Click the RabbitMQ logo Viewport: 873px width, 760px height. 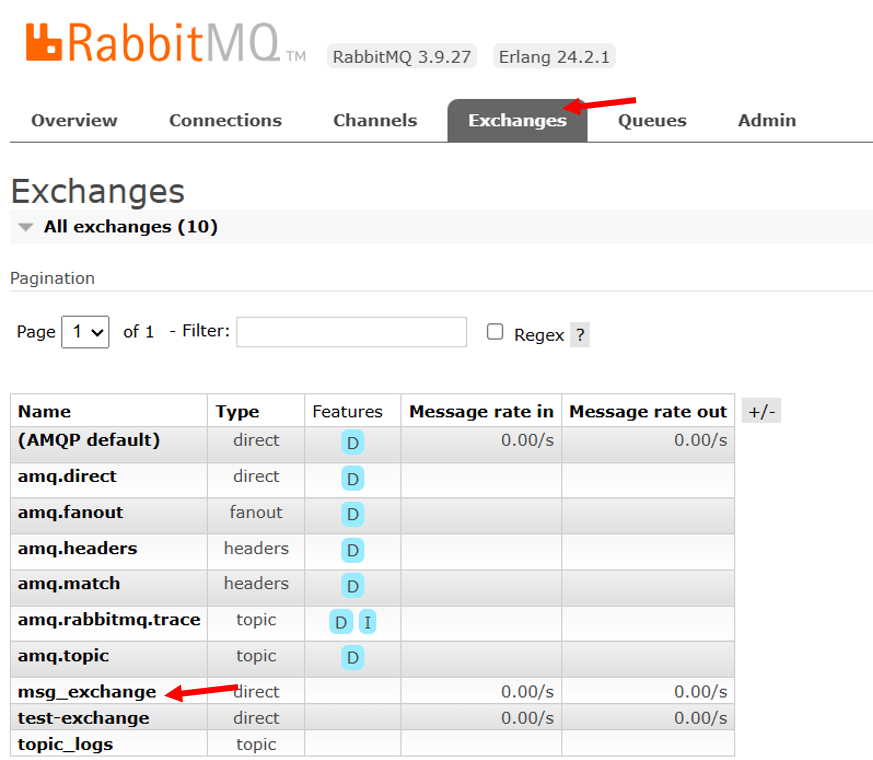[x=165, y=42]
